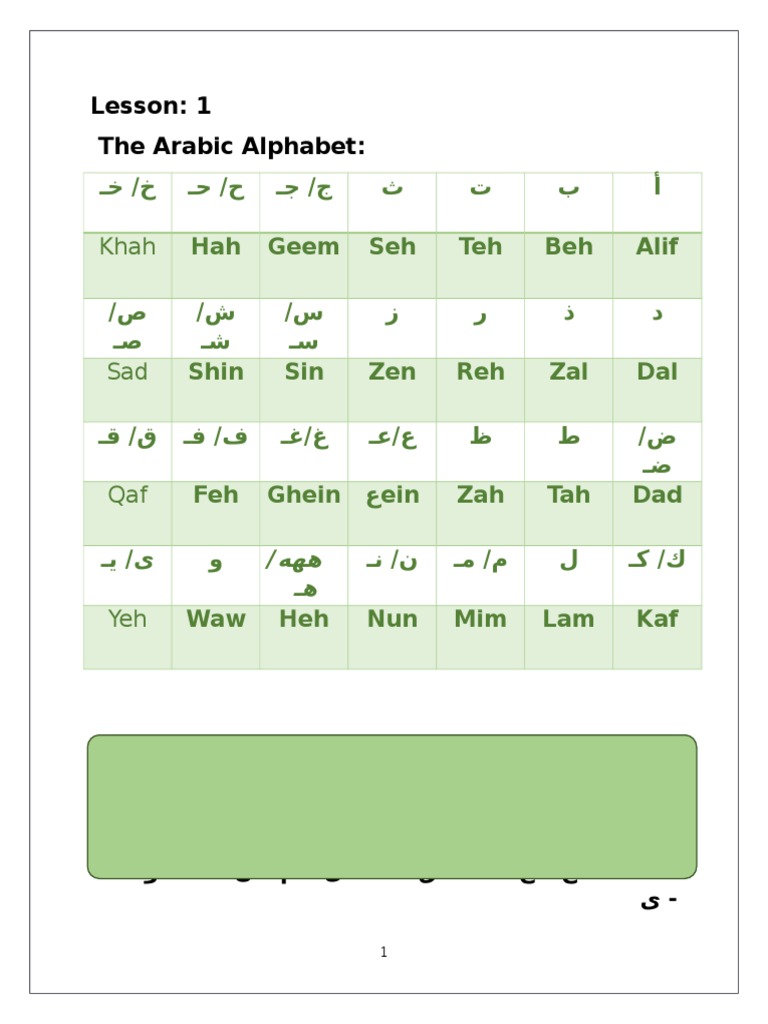This screenshot has height=1024, width=768.
Task: Select the 'Waw' table cell
Action: [x=216, y=619]
